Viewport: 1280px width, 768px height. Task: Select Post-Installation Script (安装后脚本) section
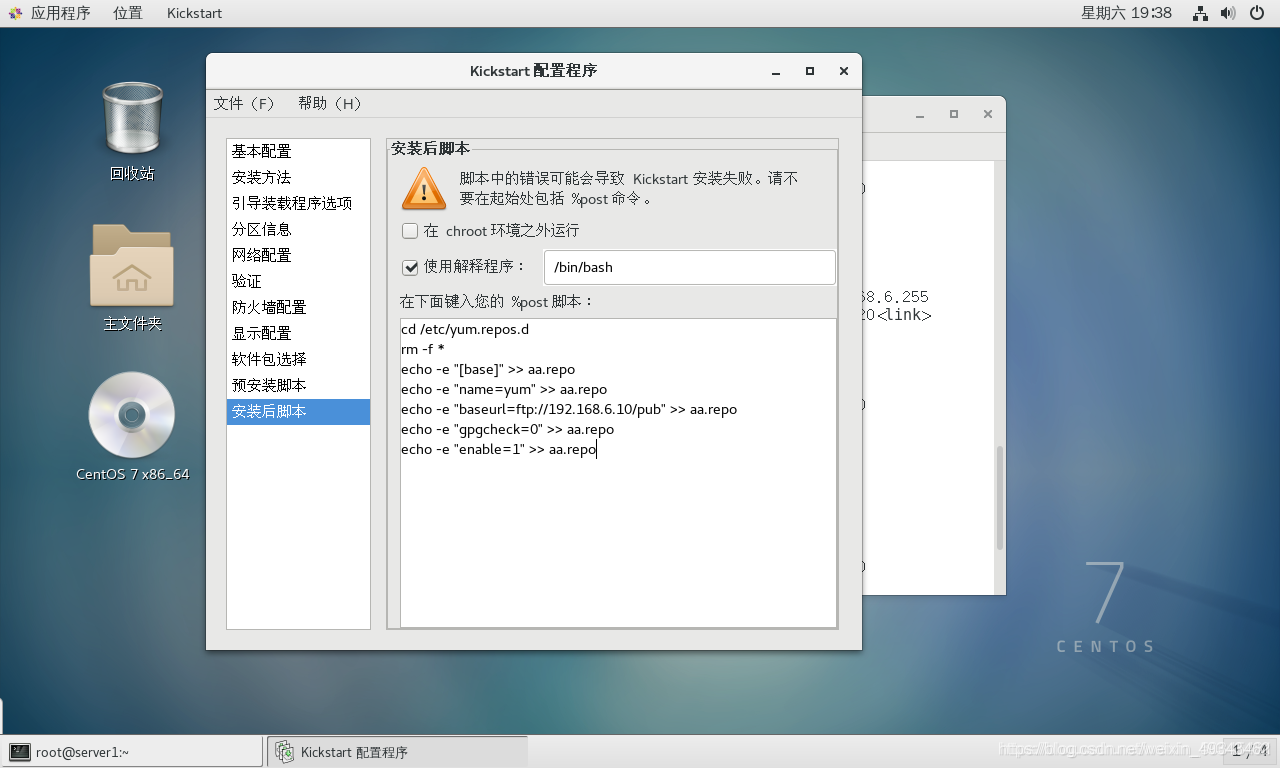pyautogui.click(x=298, y=411)
